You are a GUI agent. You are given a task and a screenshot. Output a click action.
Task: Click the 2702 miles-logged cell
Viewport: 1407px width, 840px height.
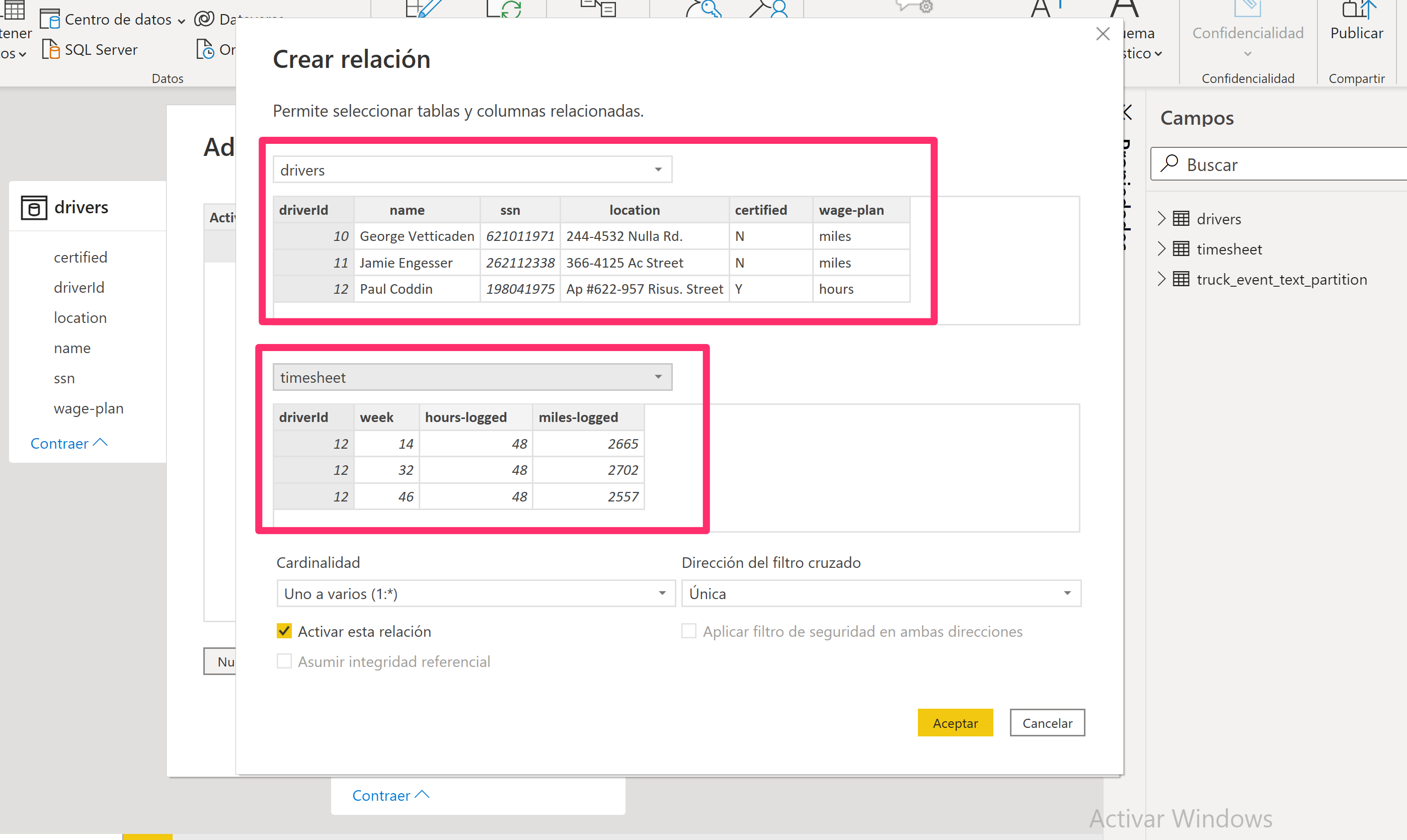(x=588, y=470)
